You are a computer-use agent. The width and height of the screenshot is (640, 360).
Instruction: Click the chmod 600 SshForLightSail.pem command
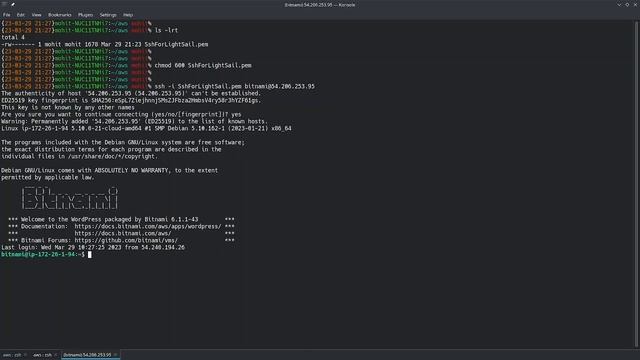point(203,65)
